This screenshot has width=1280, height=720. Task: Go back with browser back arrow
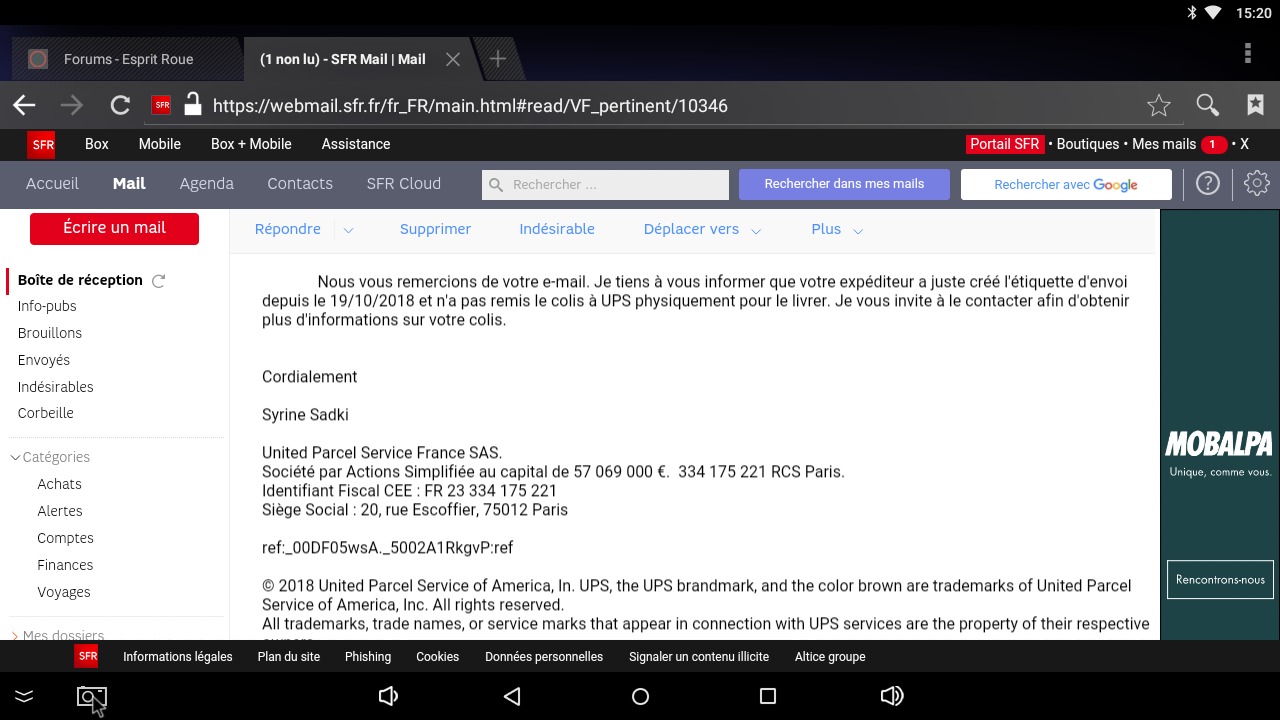coord(24,105)
